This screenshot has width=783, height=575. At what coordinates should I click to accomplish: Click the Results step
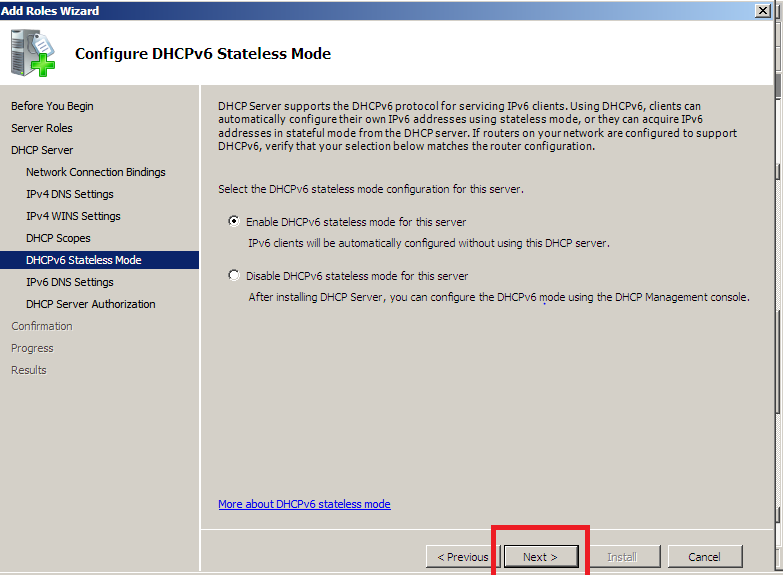[28, 370]
